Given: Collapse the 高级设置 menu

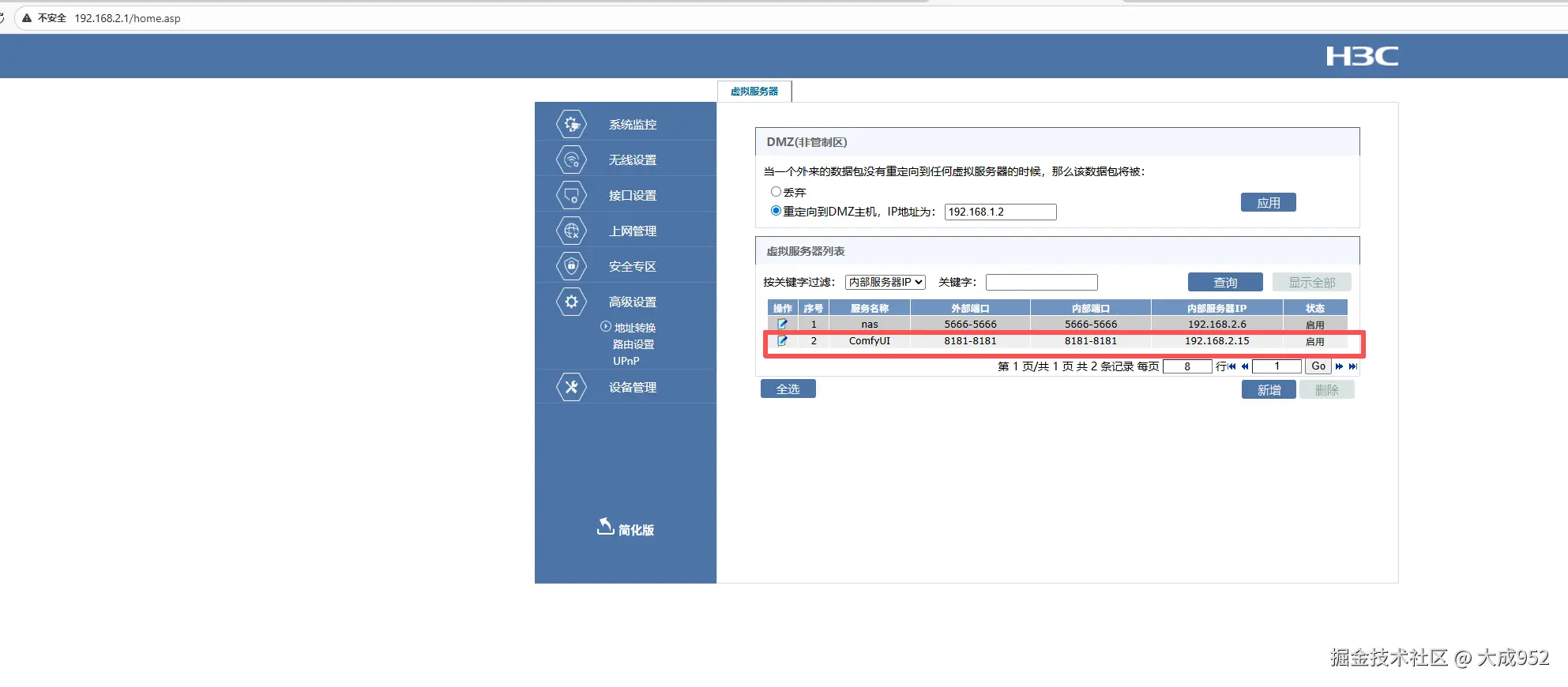Looking at the screenshot, I should coord(632,302).
